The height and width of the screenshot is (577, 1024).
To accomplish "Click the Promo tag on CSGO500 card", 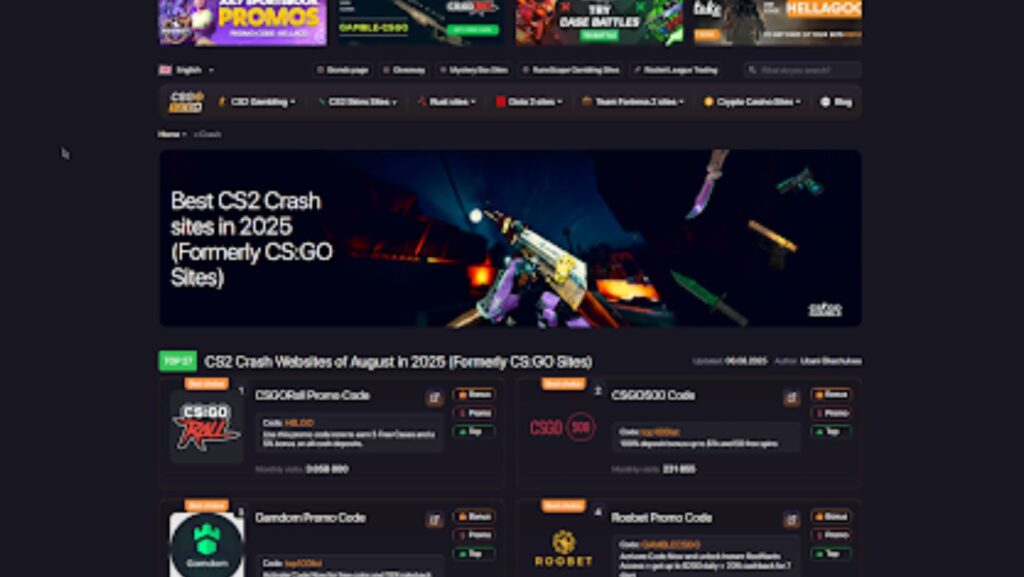I will point(831,413).
